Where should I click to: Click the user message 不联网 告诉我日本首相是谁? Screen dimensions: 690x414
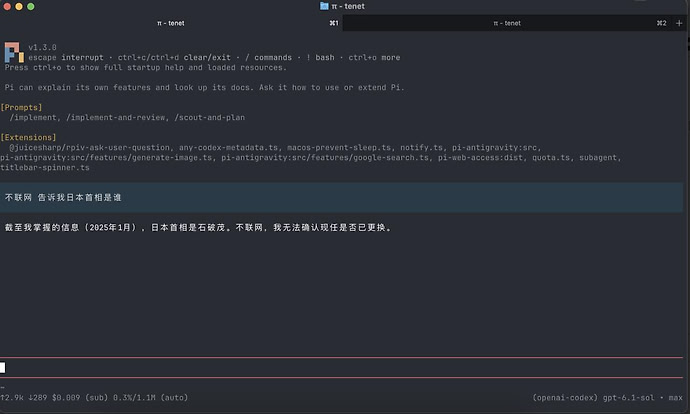point(63,198)
